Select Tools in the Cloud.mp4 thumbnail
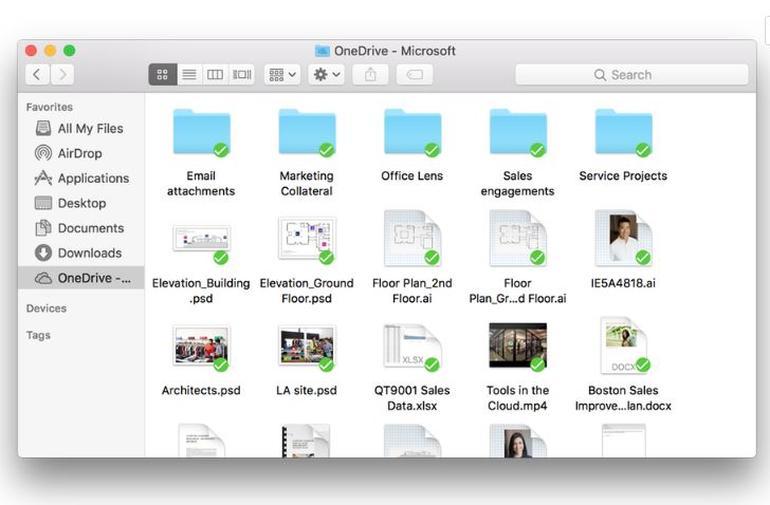 [x=517, y=346]
